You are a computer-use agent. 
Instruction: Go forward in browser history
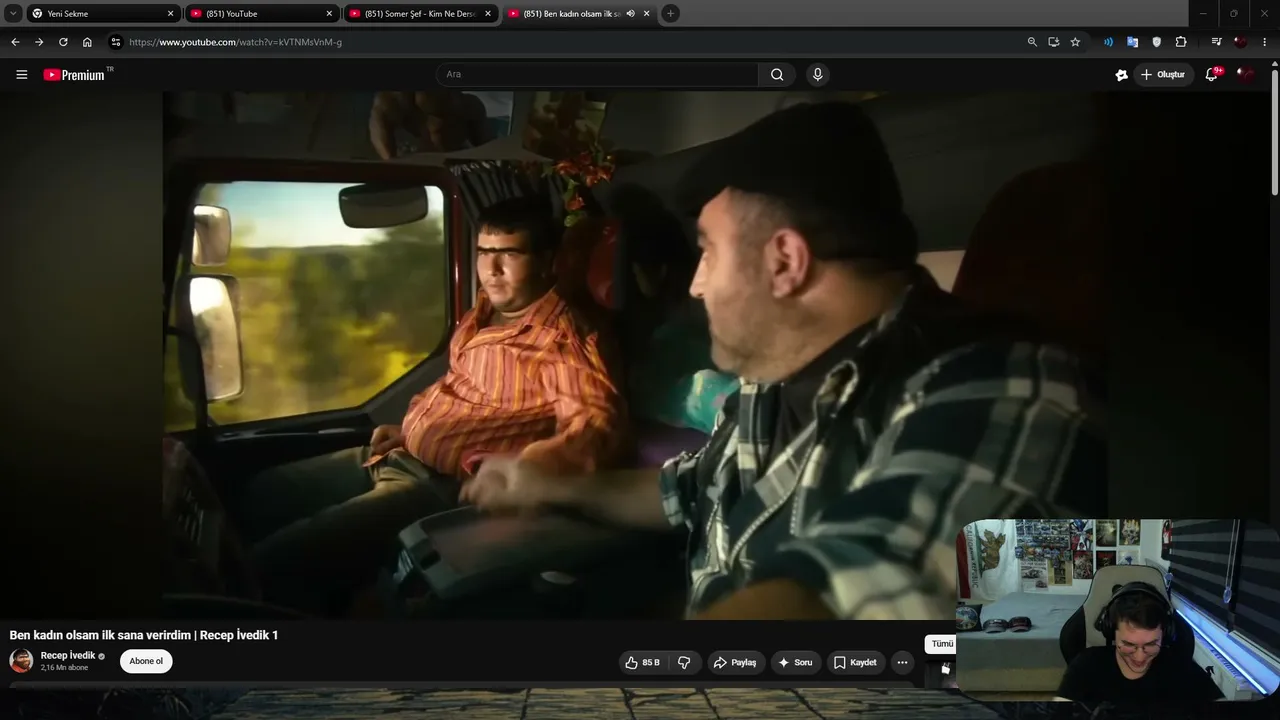click(39, 42)
